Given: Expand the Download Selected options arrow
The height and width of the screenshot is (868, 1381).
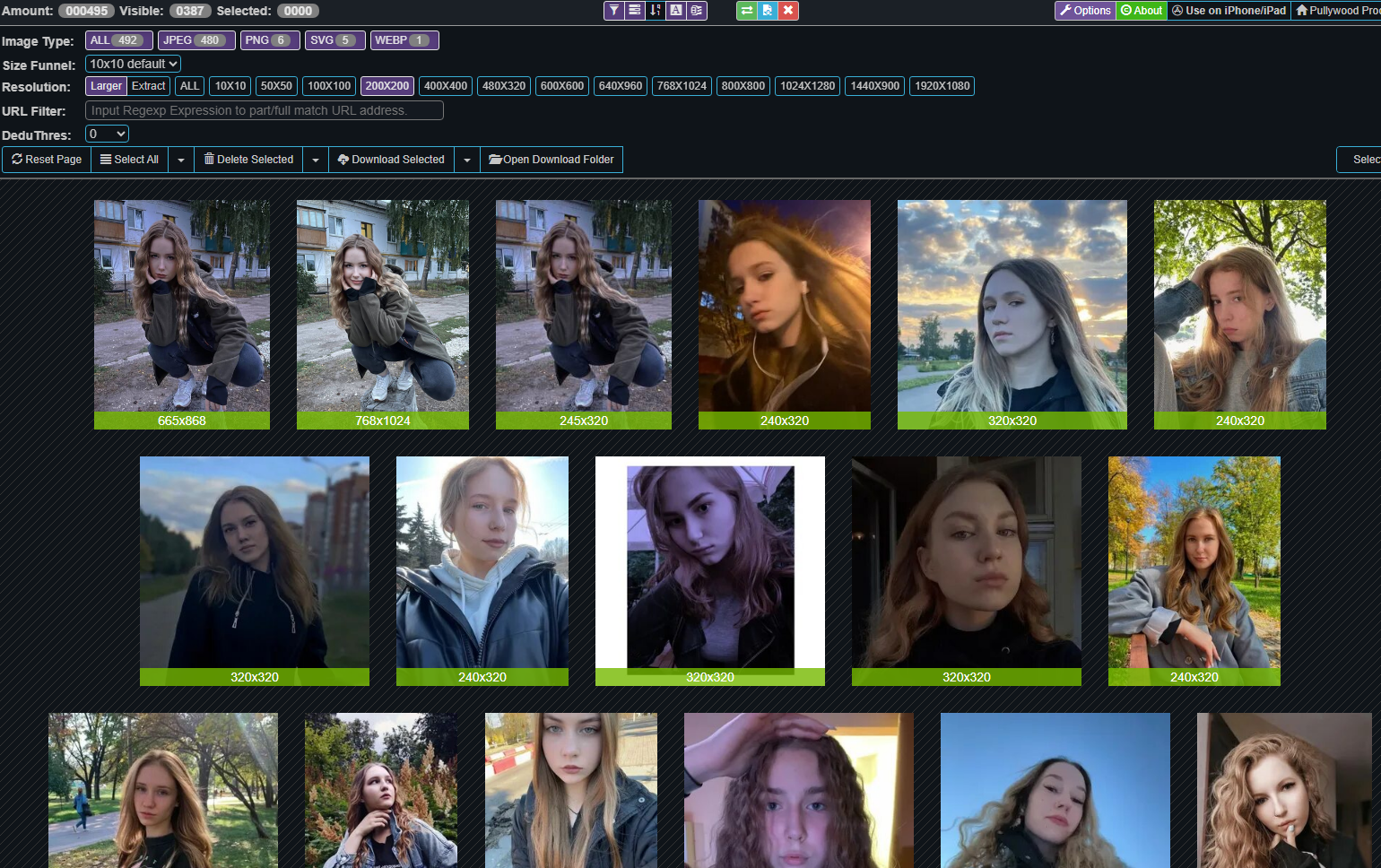Looking at the screenshot, I should point(466,160).
